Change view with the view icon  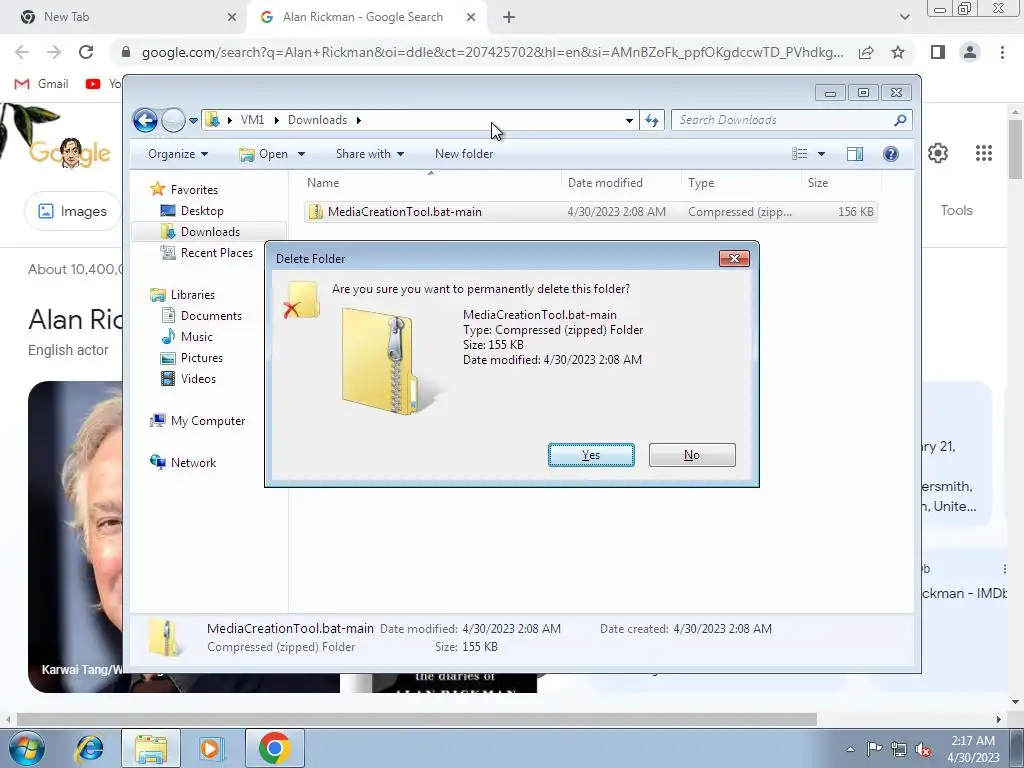click(799, 154)
